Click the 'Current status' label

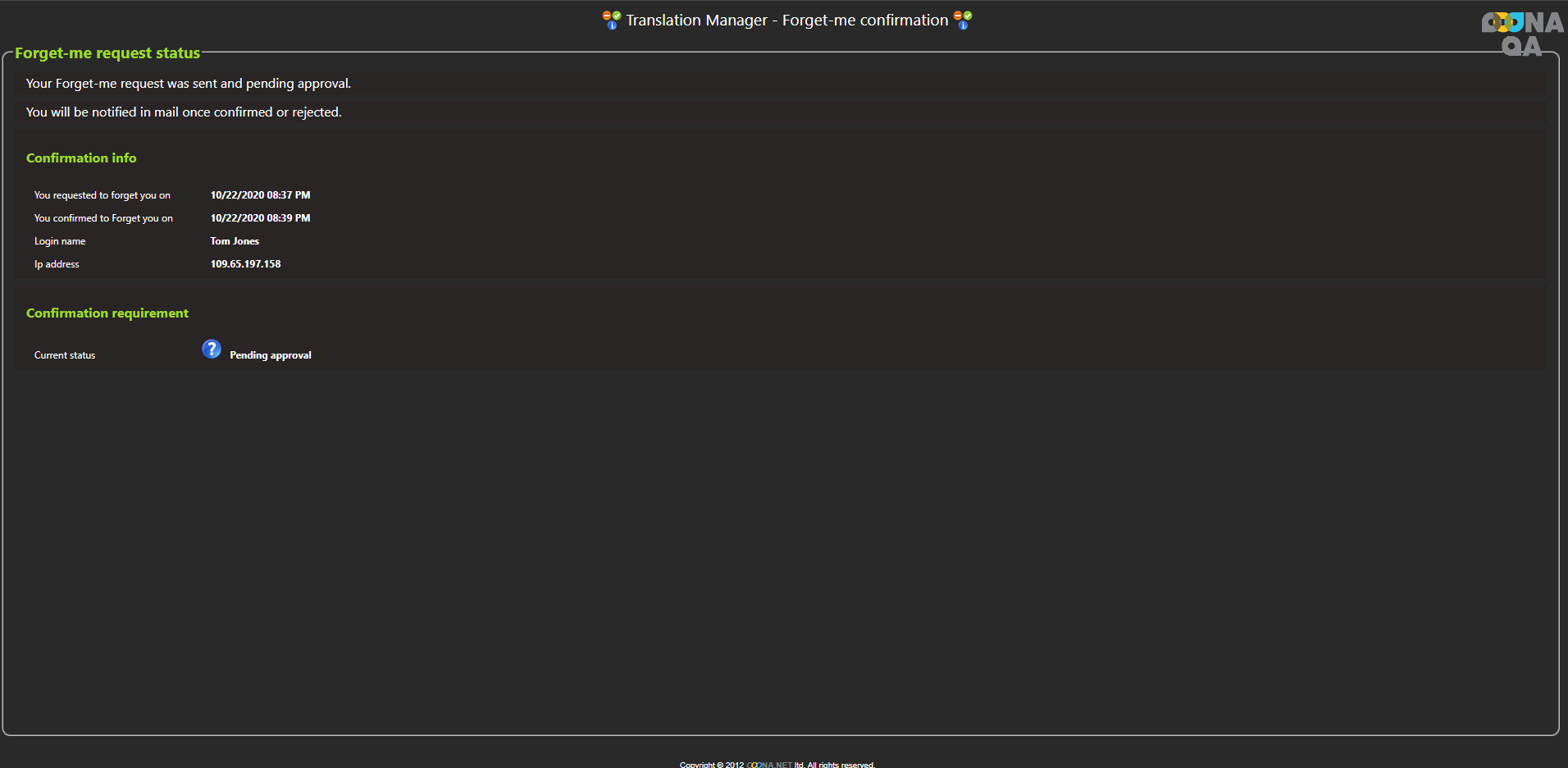[x=65, y=355]
